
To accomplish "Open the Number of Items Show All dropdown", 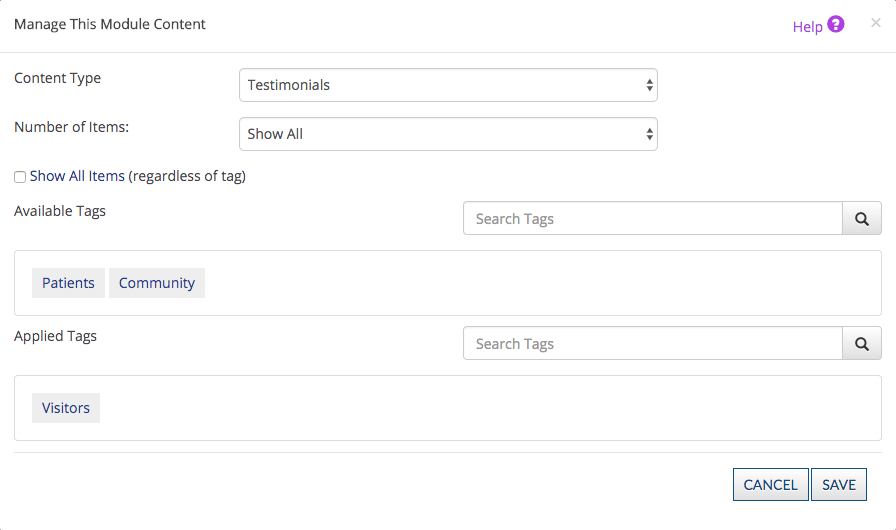I will coord(448,134).
